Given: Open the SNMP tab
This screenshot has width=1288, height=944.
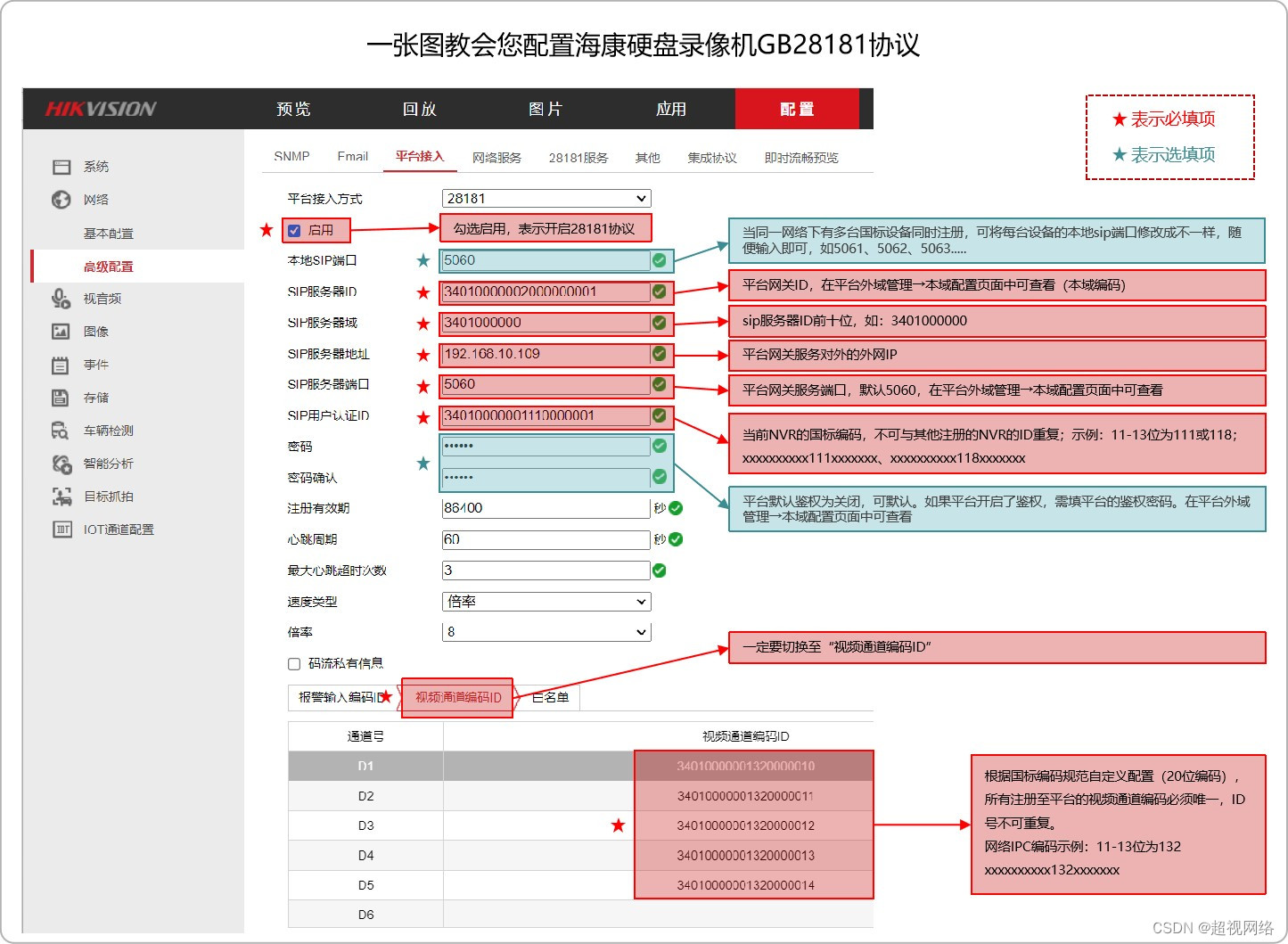Looking at the screenshot, I should coord(291,157).
